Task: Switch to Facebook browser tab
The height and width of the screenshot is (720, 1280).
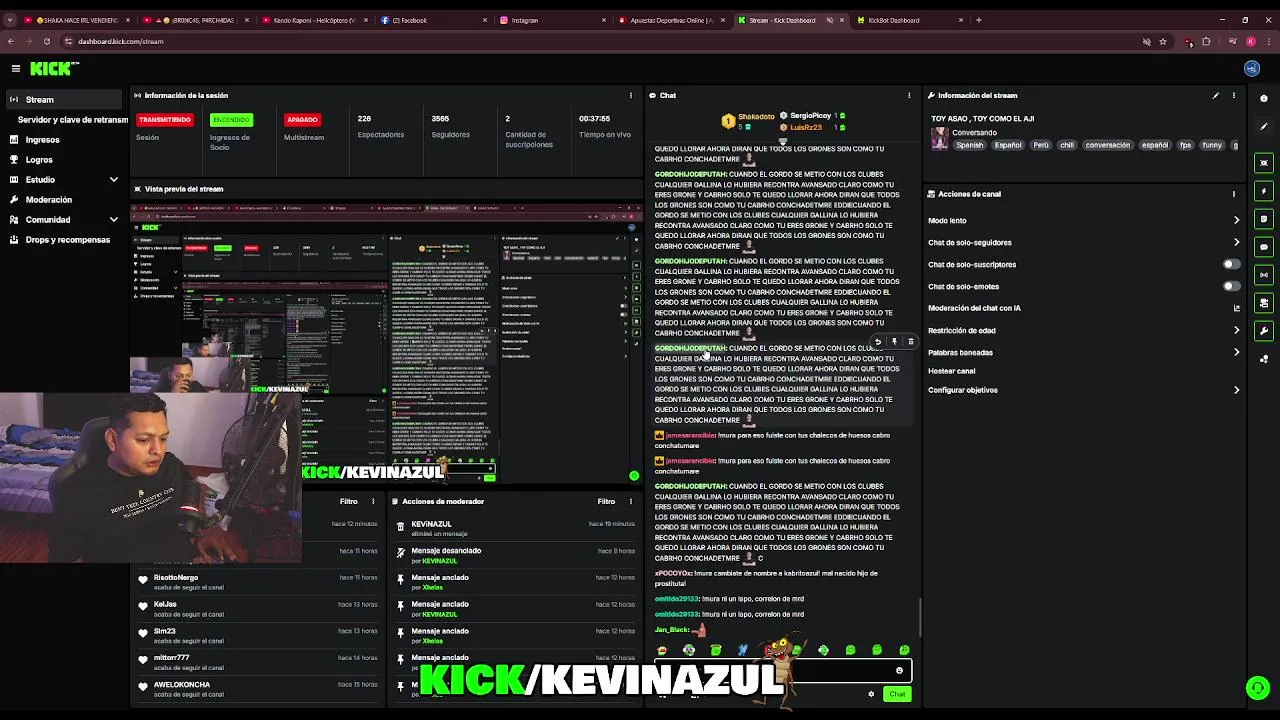Action: [x=433, y=20]
